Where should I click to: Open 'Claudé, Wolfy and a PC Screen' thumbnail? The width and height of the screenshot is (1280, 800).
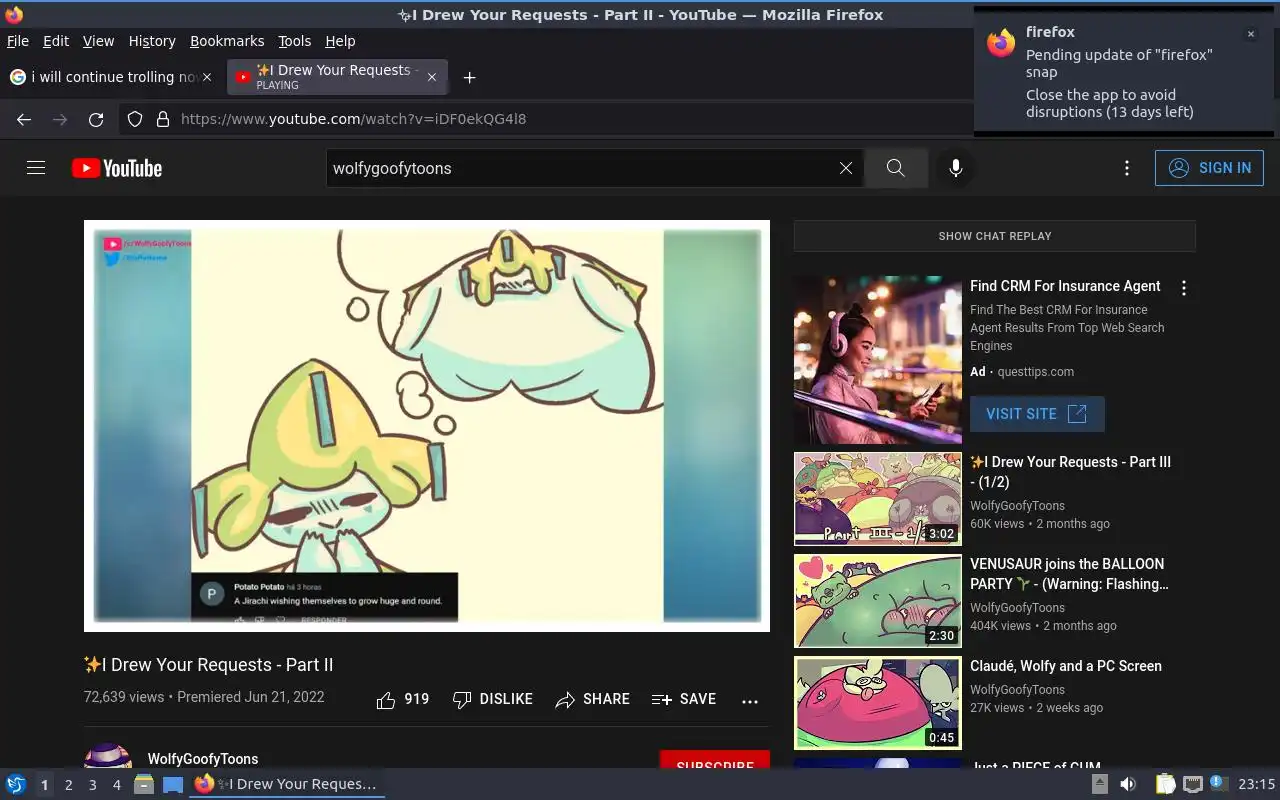click(878, 703)
